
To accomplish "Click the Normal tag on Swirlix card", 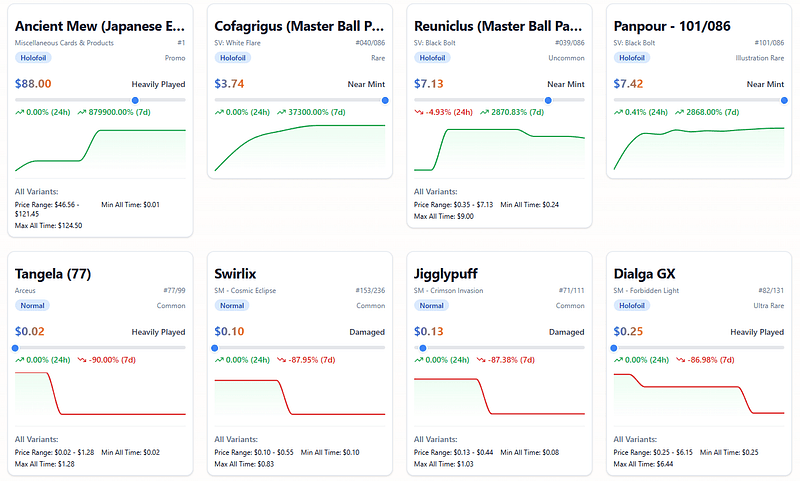I will [232, 306].
